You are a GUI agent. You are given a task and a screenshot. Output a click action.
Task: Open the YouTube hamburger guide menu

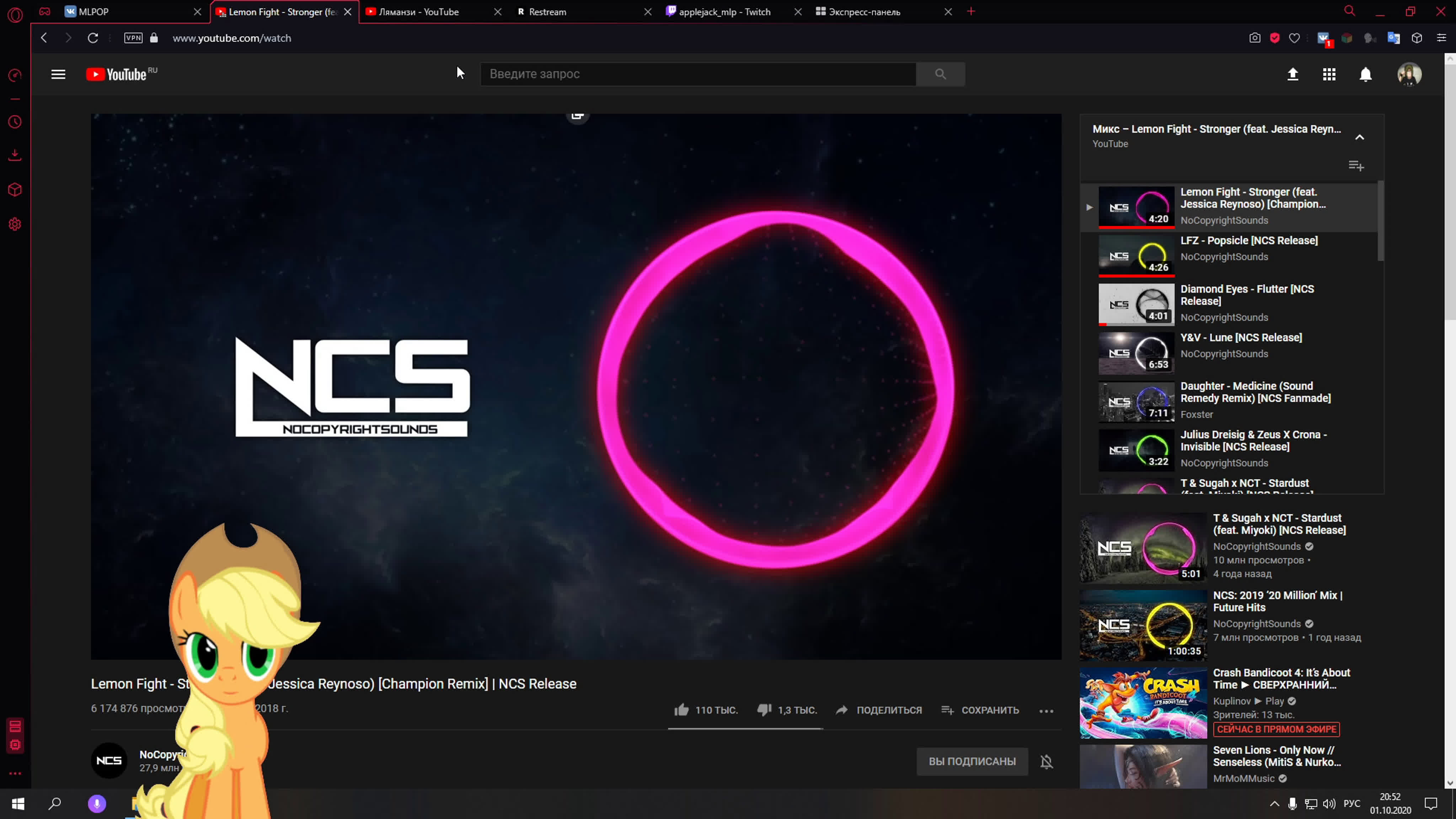[58, 74]
